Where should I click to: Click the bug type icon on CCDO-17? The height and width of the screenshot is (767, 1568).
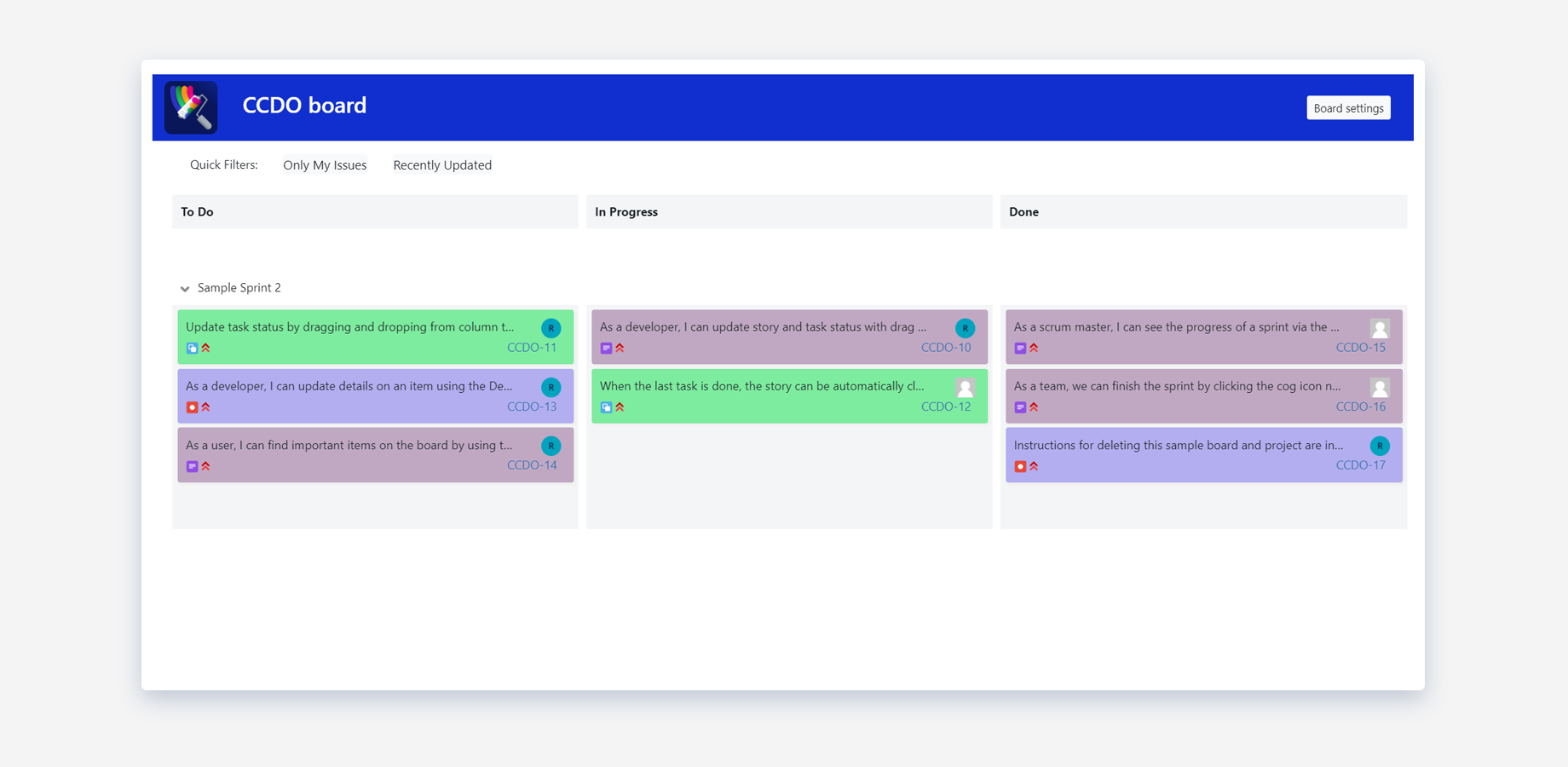point(1020,466)
